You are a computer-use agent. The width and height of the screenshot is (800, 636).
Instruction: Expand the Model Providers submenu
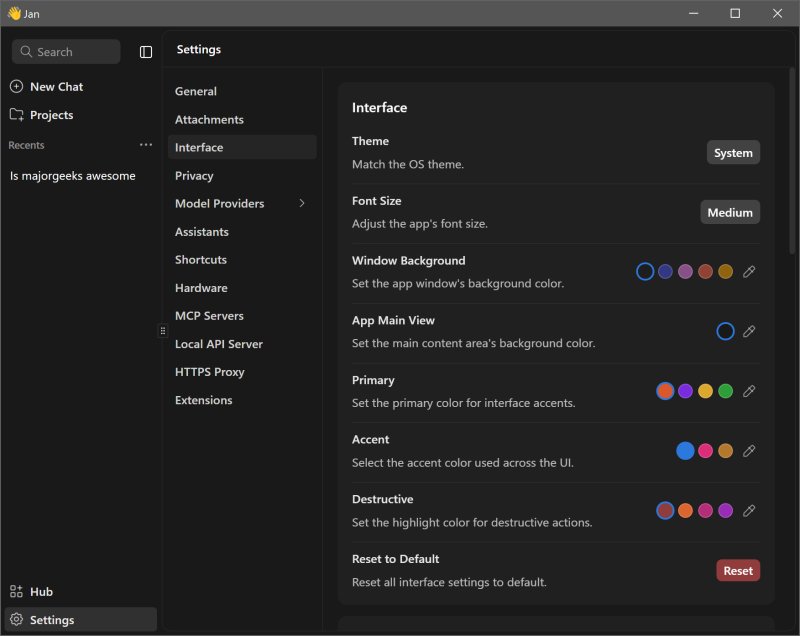pyautogui.click(x=302, y=204)
